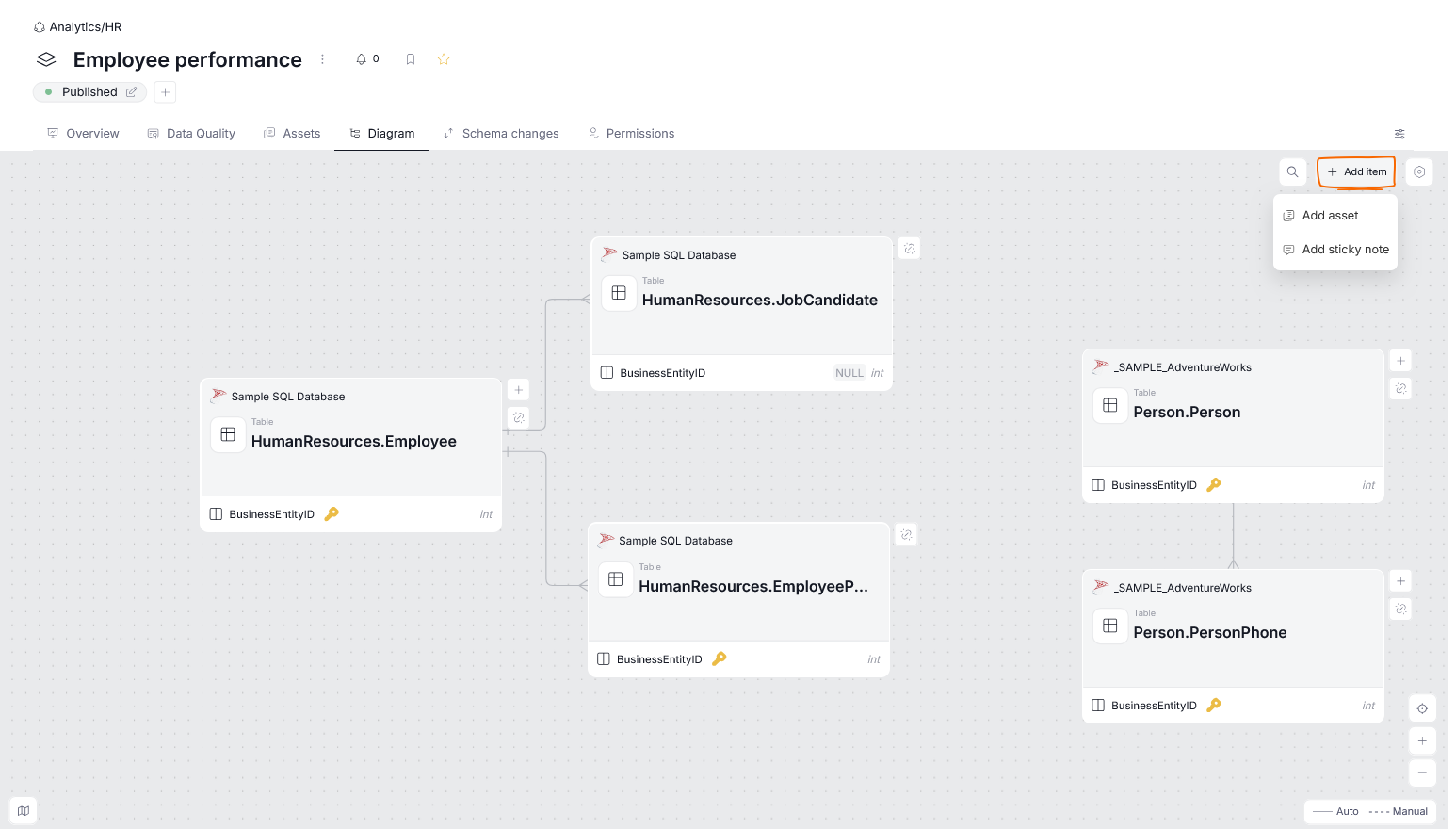Open the diagram search icon
This screenshot has width=1456, height=829.
[x=1292, y=172]
